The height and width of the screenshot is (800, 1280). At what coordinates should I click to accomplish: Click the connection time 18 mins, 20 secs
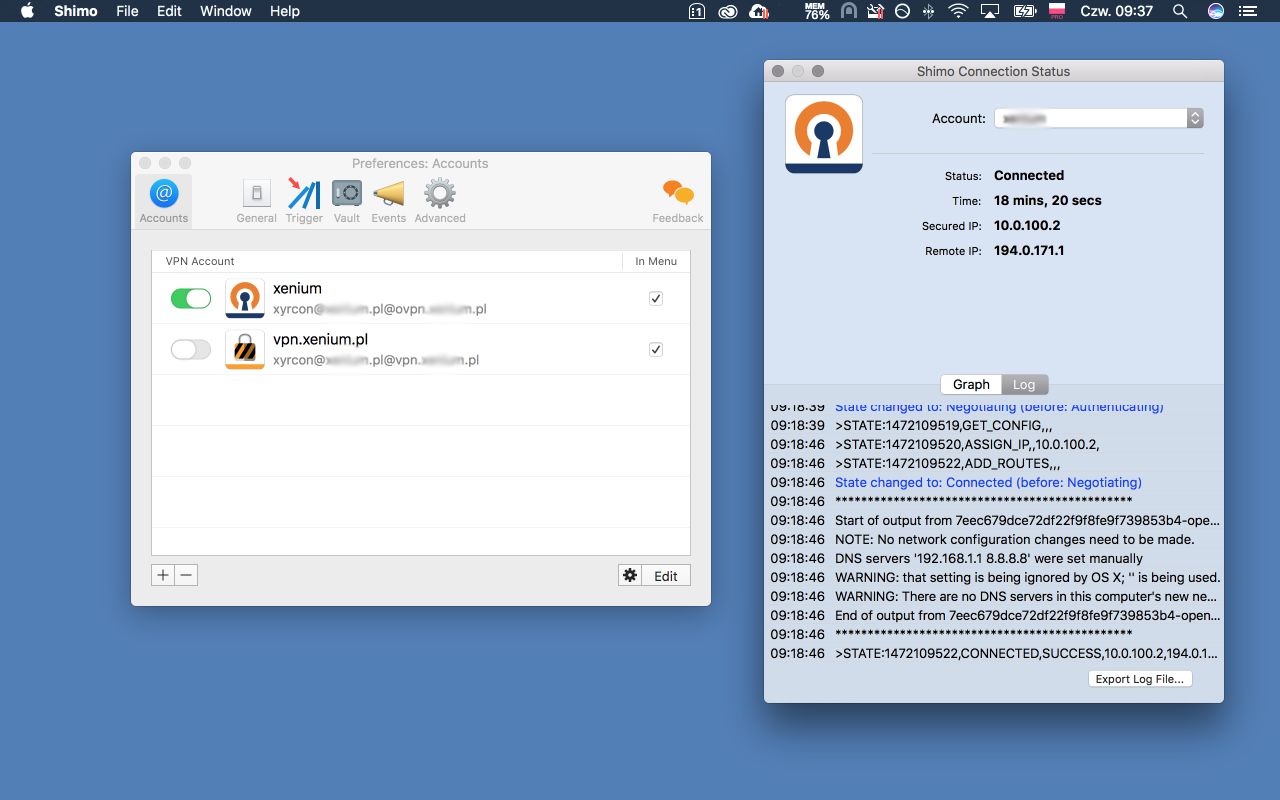click(x=1047, y=200)
